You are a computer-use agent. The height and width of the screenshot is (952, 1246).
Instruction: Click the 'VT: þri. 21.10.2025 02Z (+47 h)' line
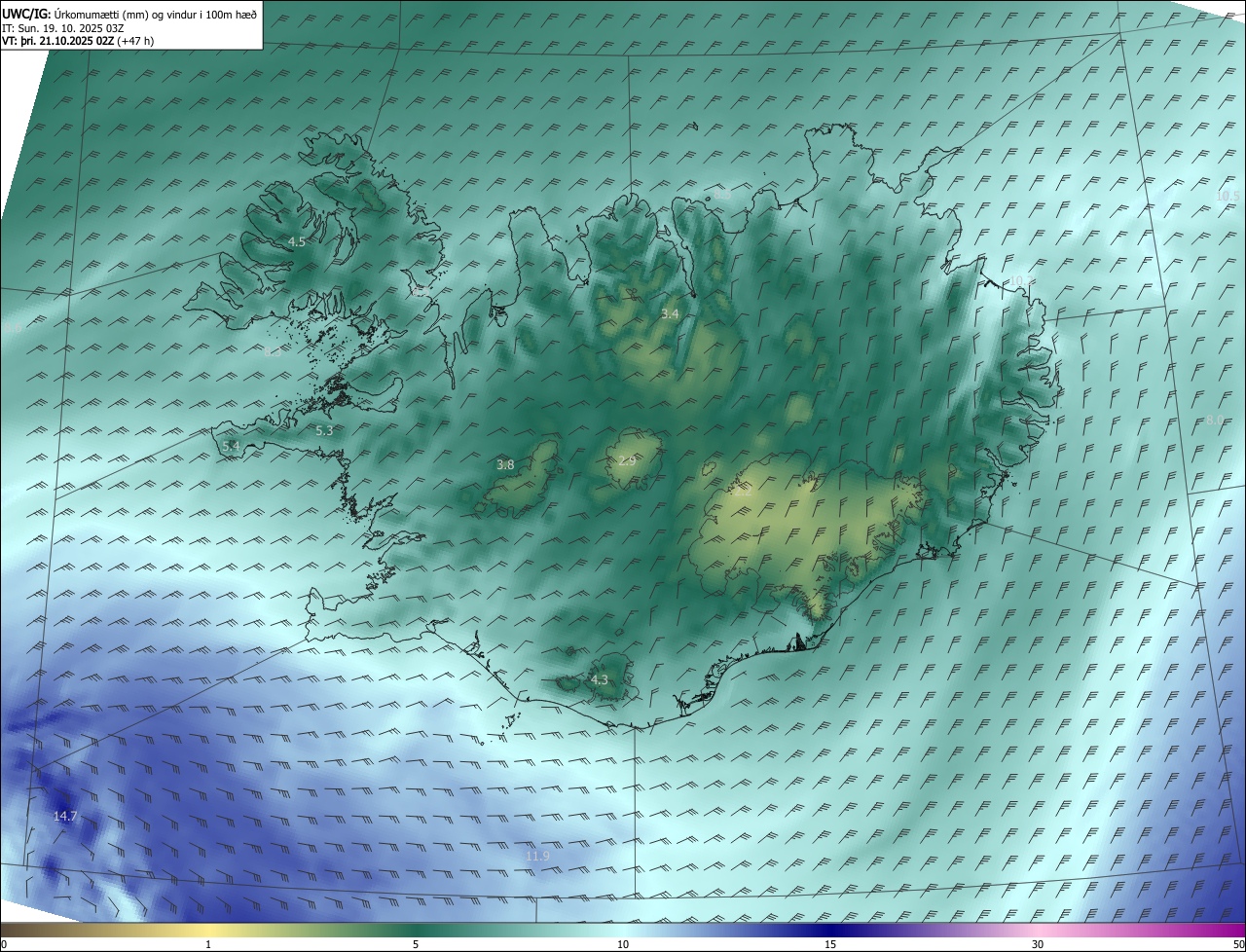pyautogui.click(x=78, y=41)
